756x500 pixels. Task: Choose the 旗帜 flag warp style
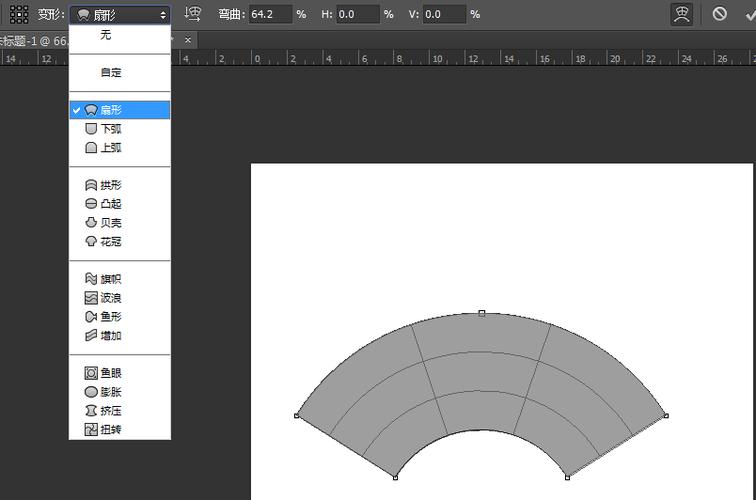(x=110, y=279)
